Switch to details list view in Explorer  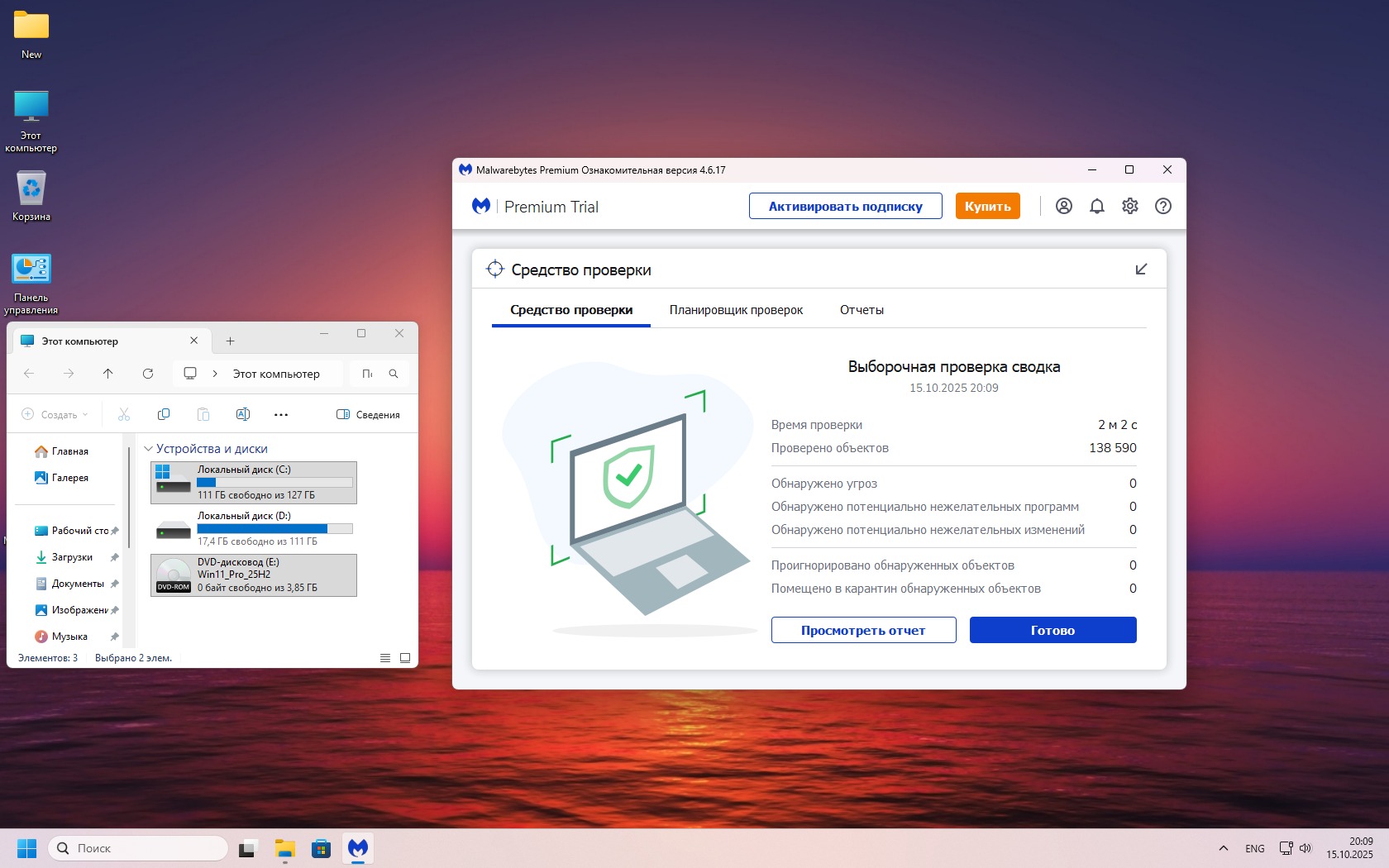point(385,658)
